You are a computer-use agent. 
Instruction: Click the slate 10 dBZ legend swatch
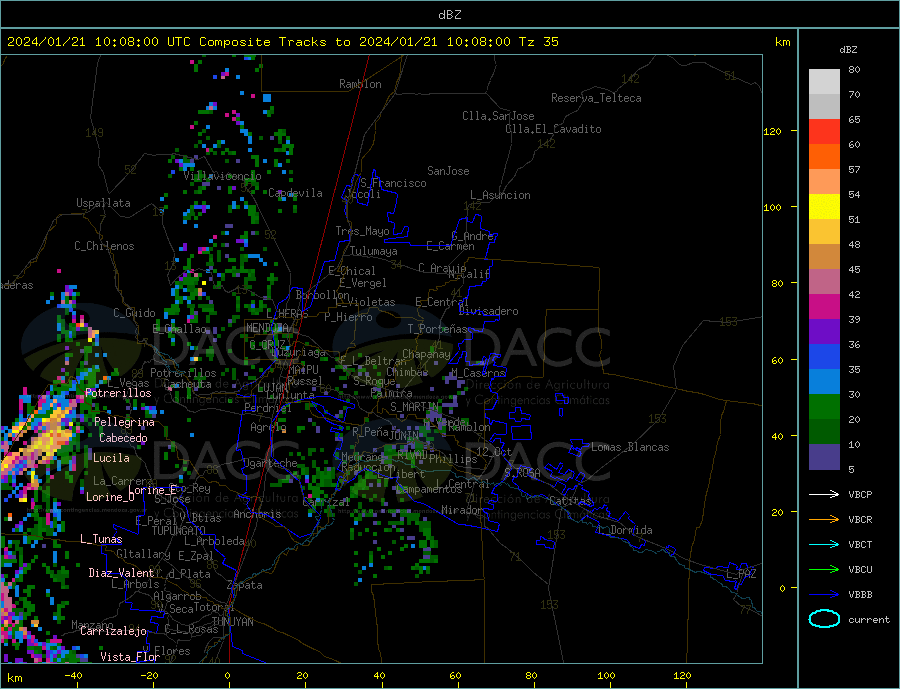(824, 456)
